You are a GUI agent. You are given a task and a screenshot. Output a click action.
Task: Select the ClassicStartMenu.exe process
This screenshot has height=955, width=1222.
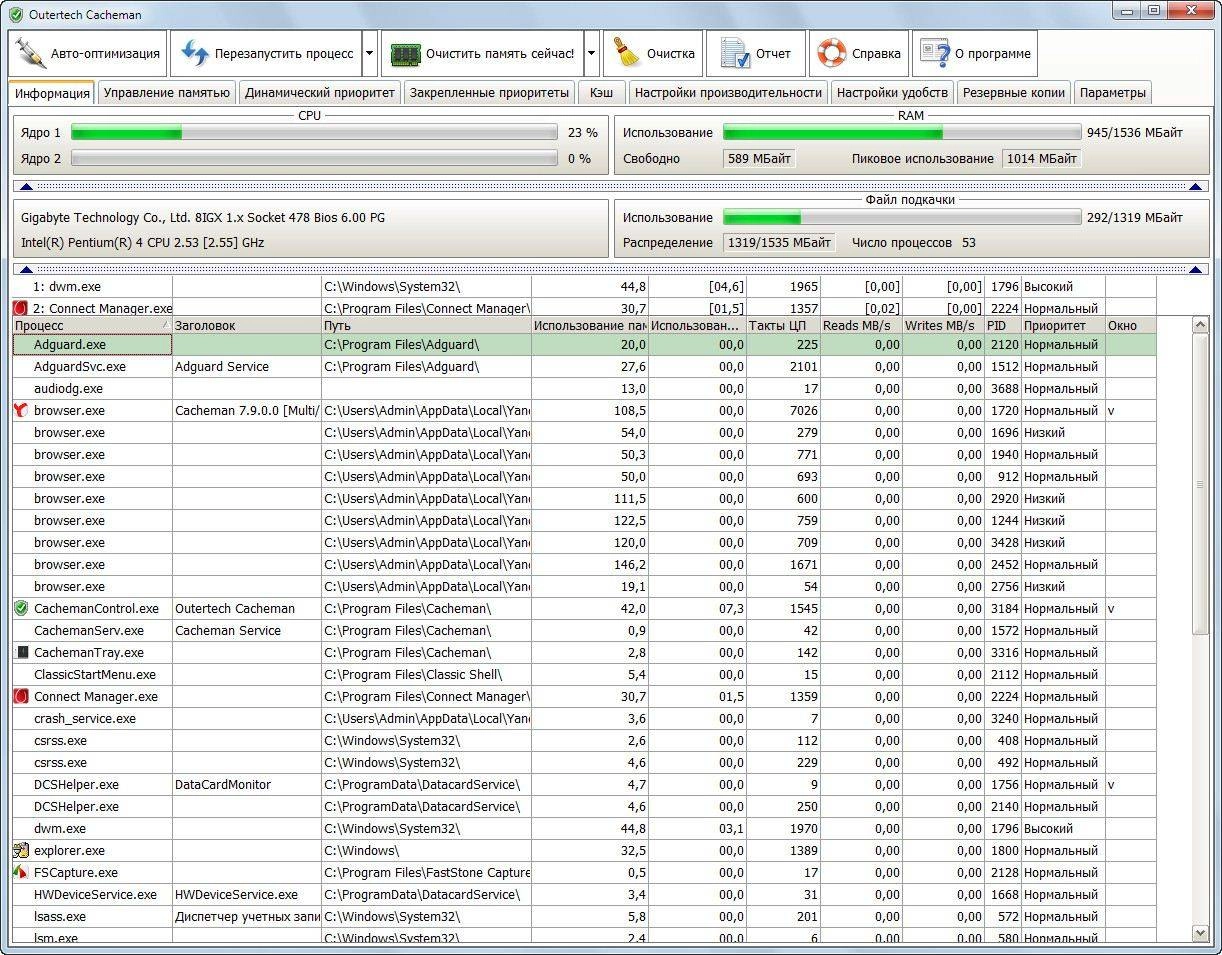click(95, 675)
